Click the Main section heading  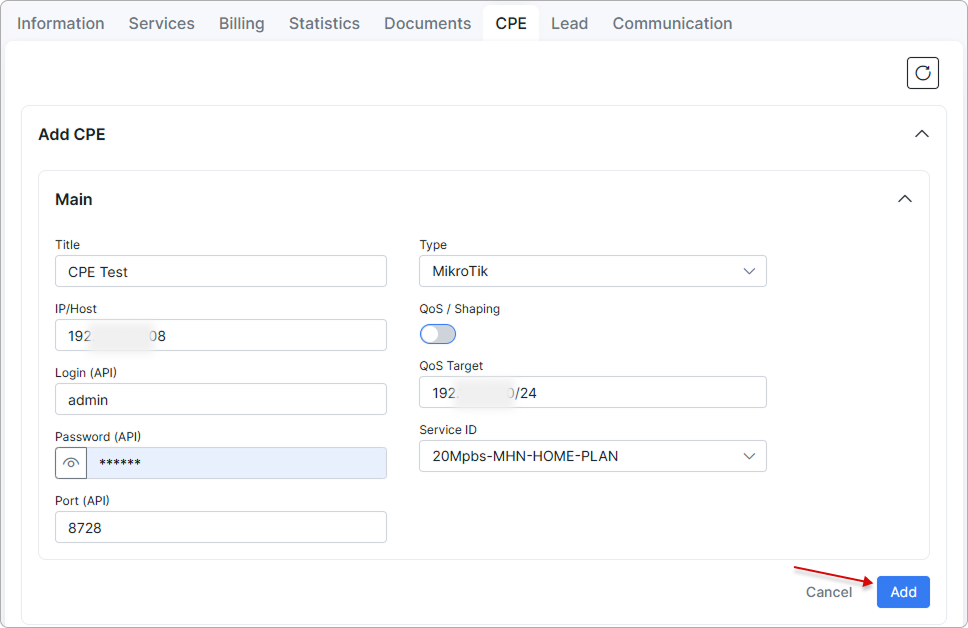pos(73,199)
